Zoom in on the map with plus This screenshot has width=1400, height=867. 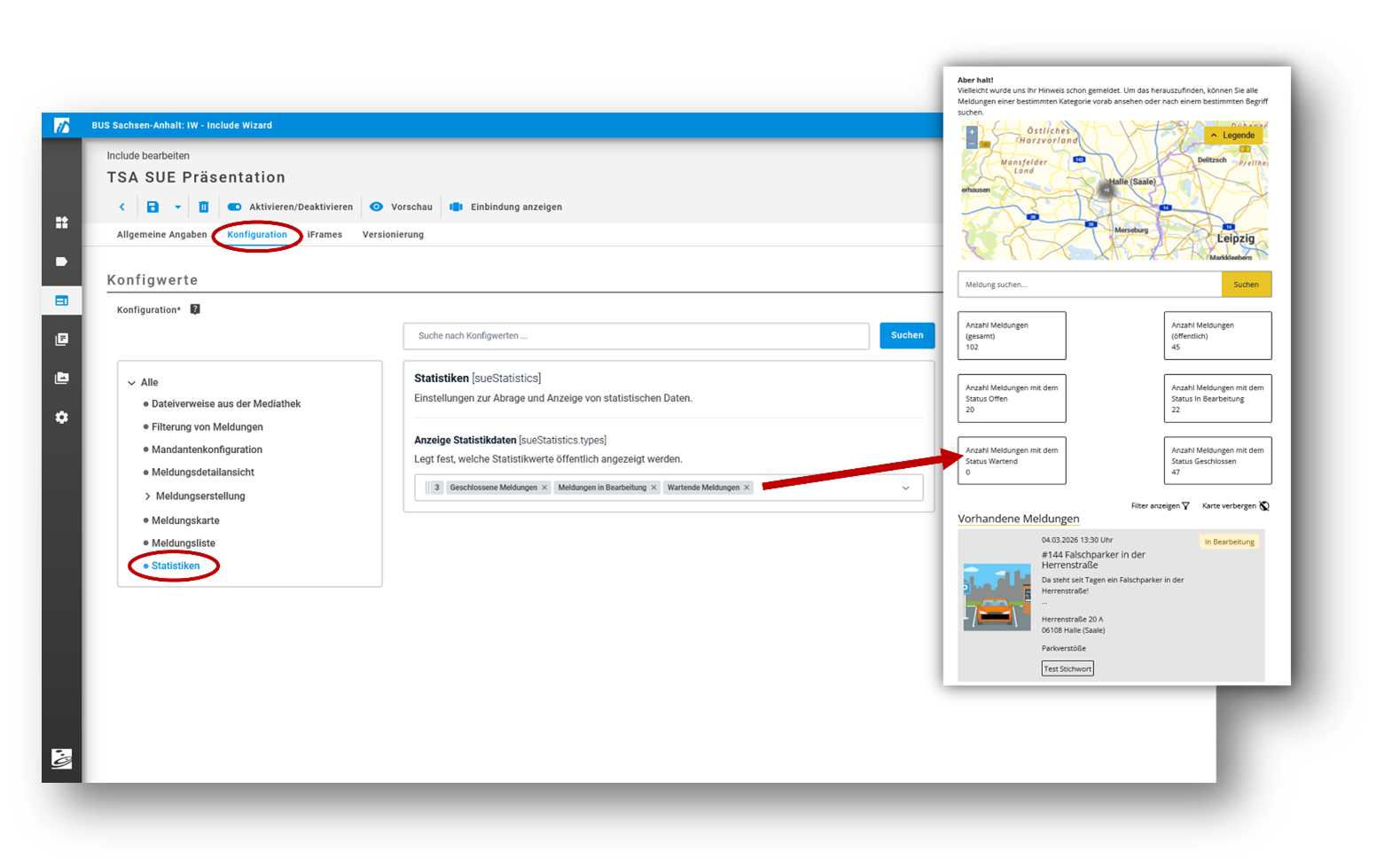(972, 132)
